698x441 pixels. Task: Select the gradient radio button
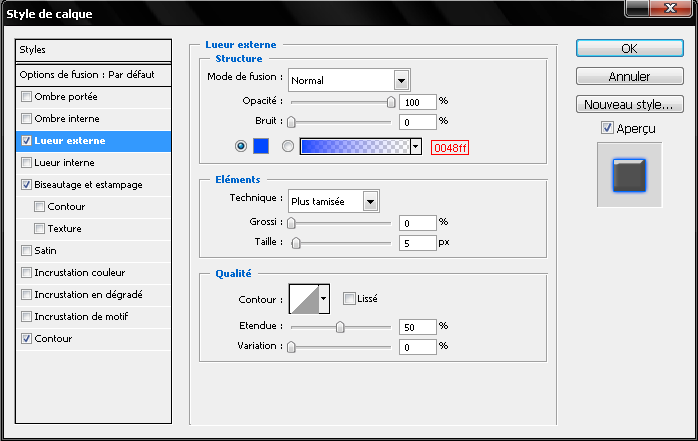pos(288,146)
